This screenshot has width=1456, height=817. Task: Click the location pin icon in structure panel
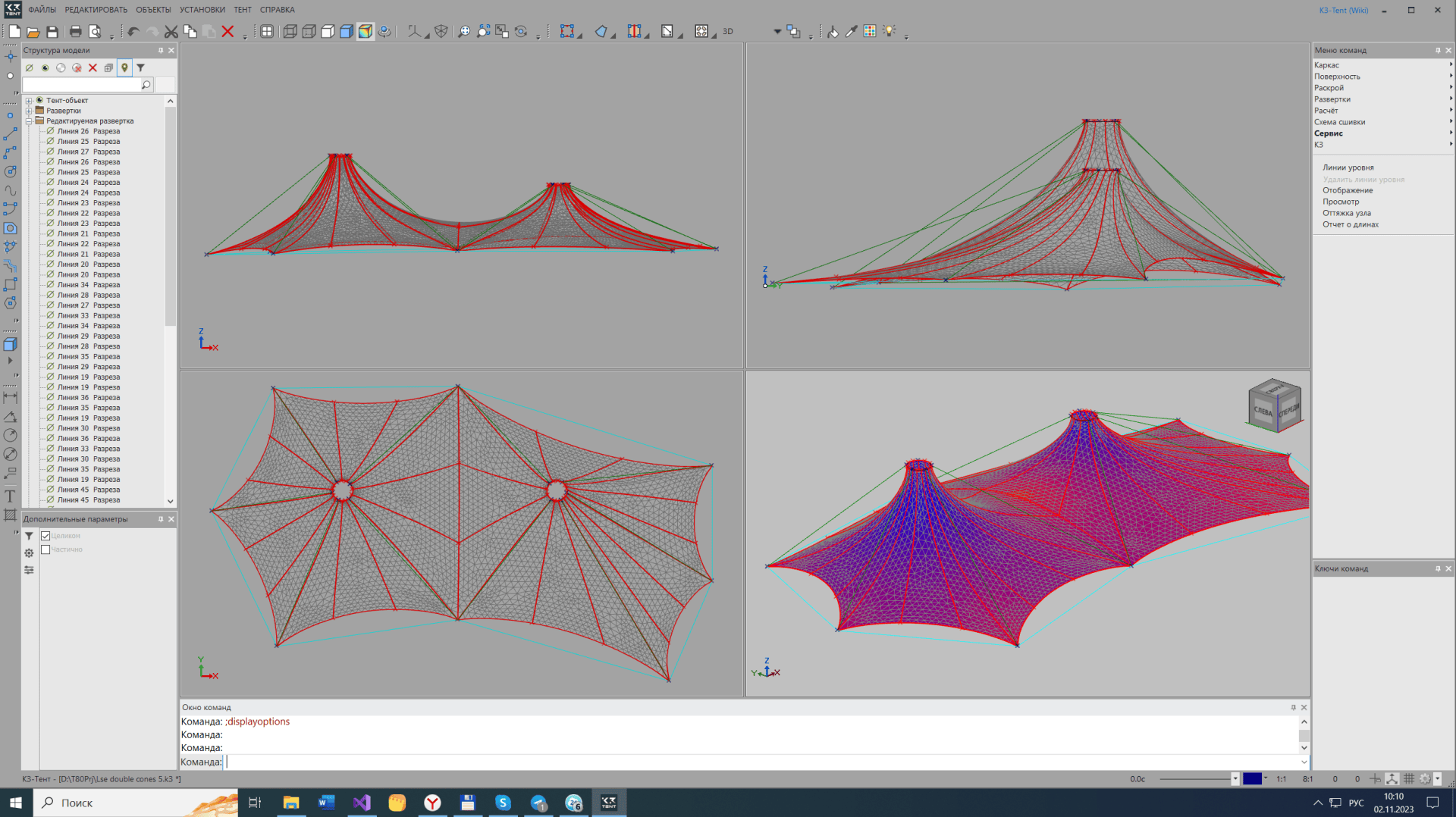coord(124,68)
